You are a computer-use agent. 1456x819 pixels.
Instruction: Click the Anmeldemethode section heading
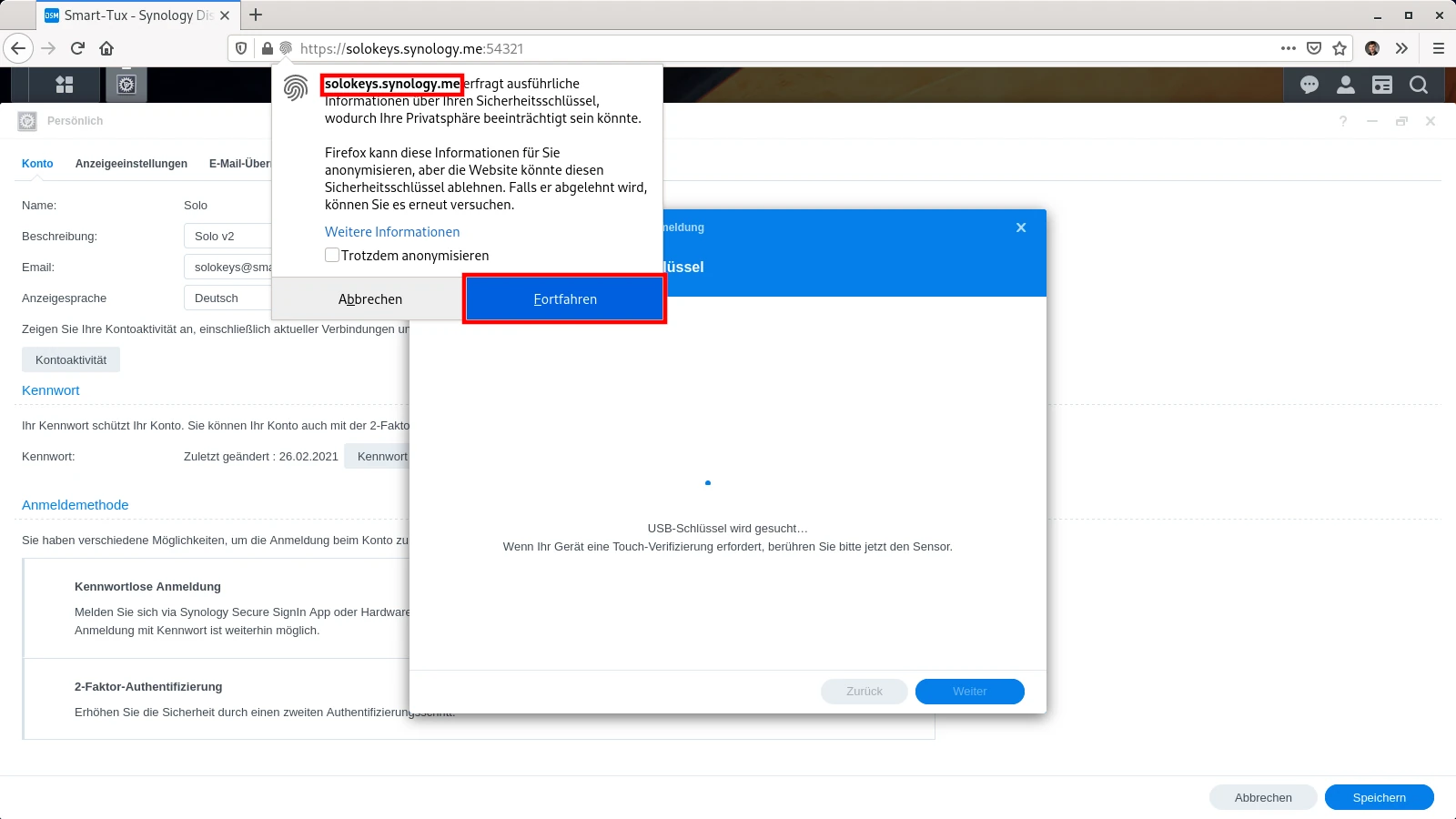(x=76, y=505)
